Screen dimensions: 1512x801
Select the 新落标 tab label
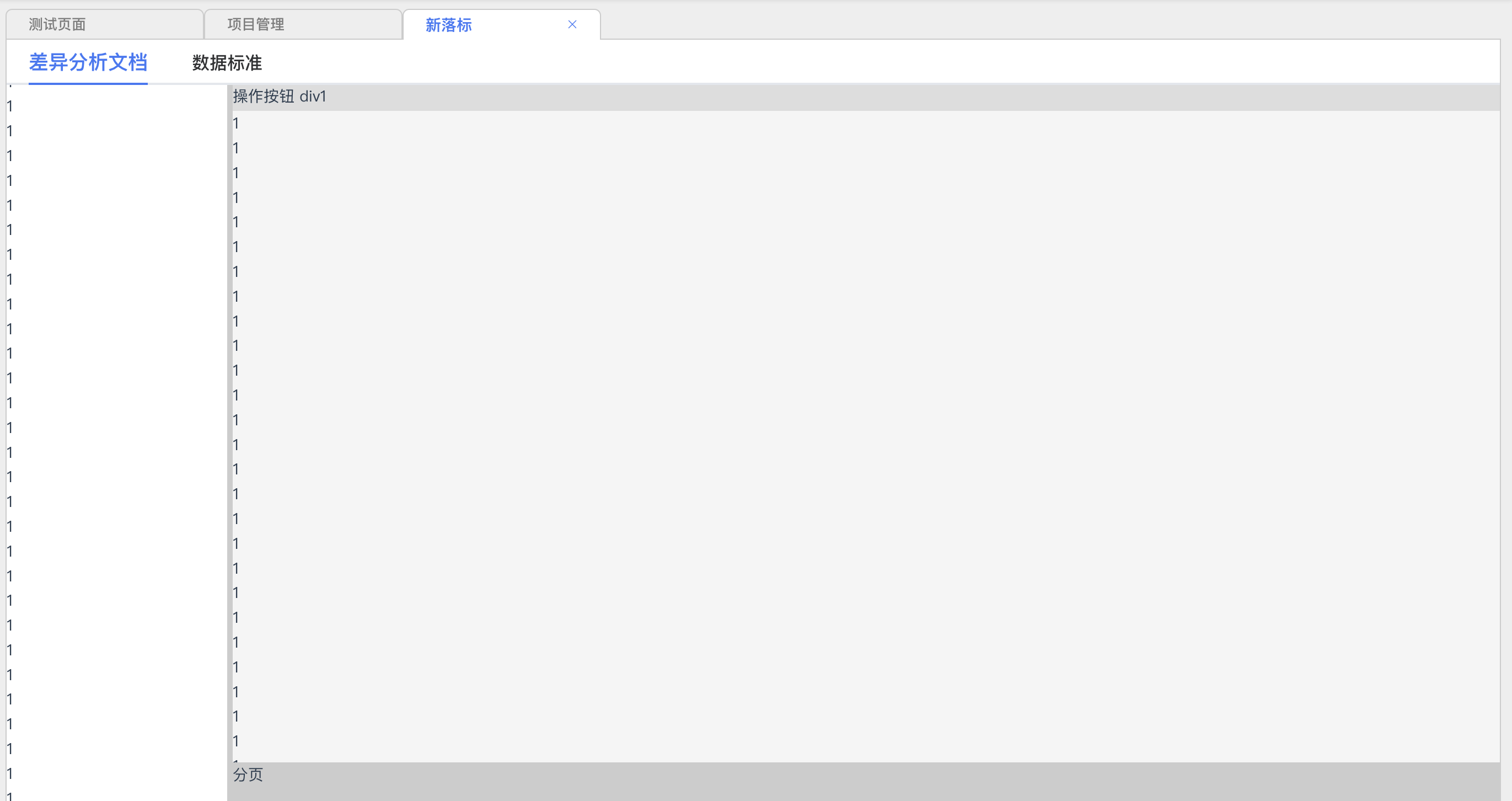pyautogui.click(x=448, y=25)
